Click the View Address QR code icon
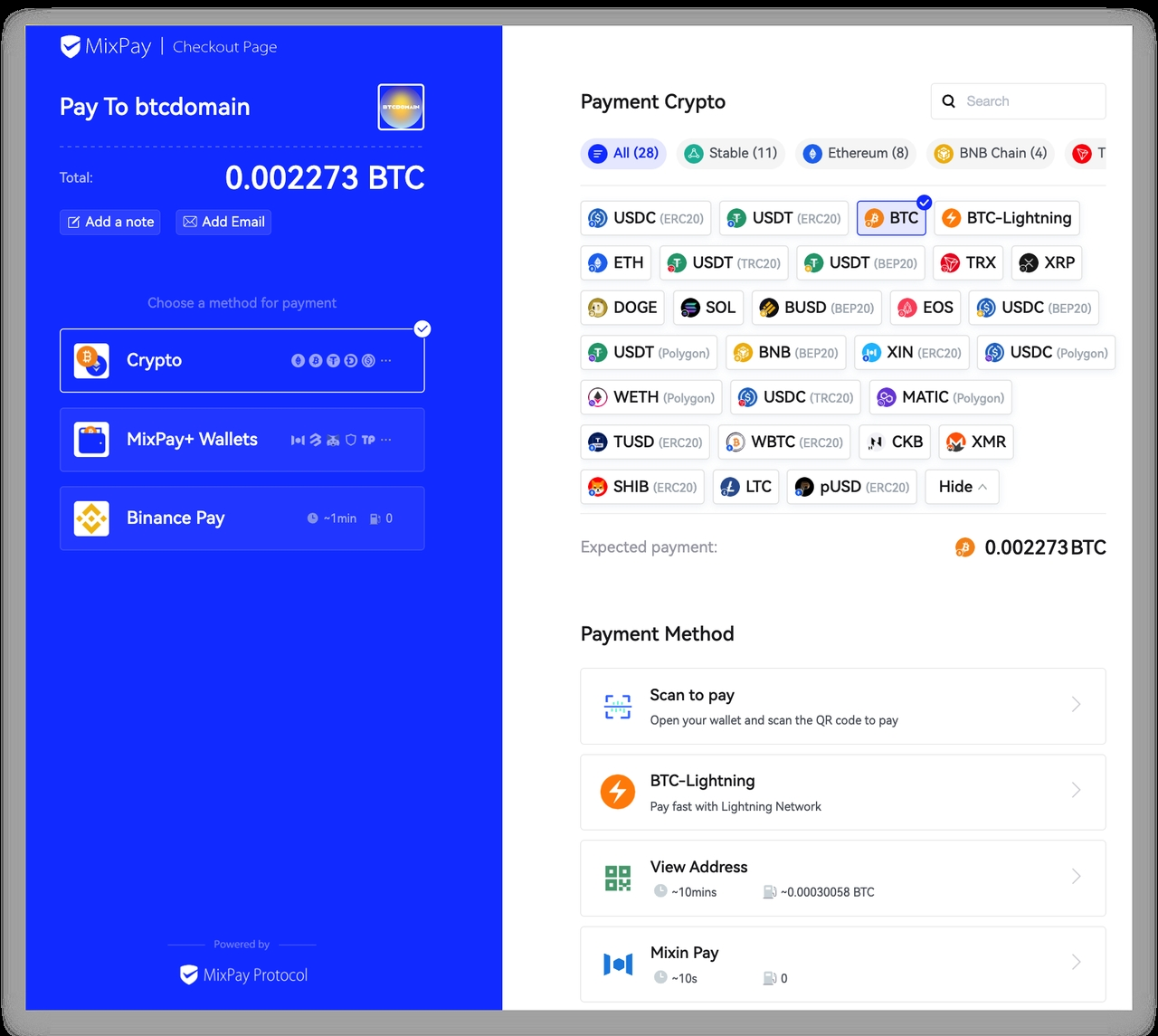The image size is (1158, 1036). pyautogui.click(x=618, y=878)
